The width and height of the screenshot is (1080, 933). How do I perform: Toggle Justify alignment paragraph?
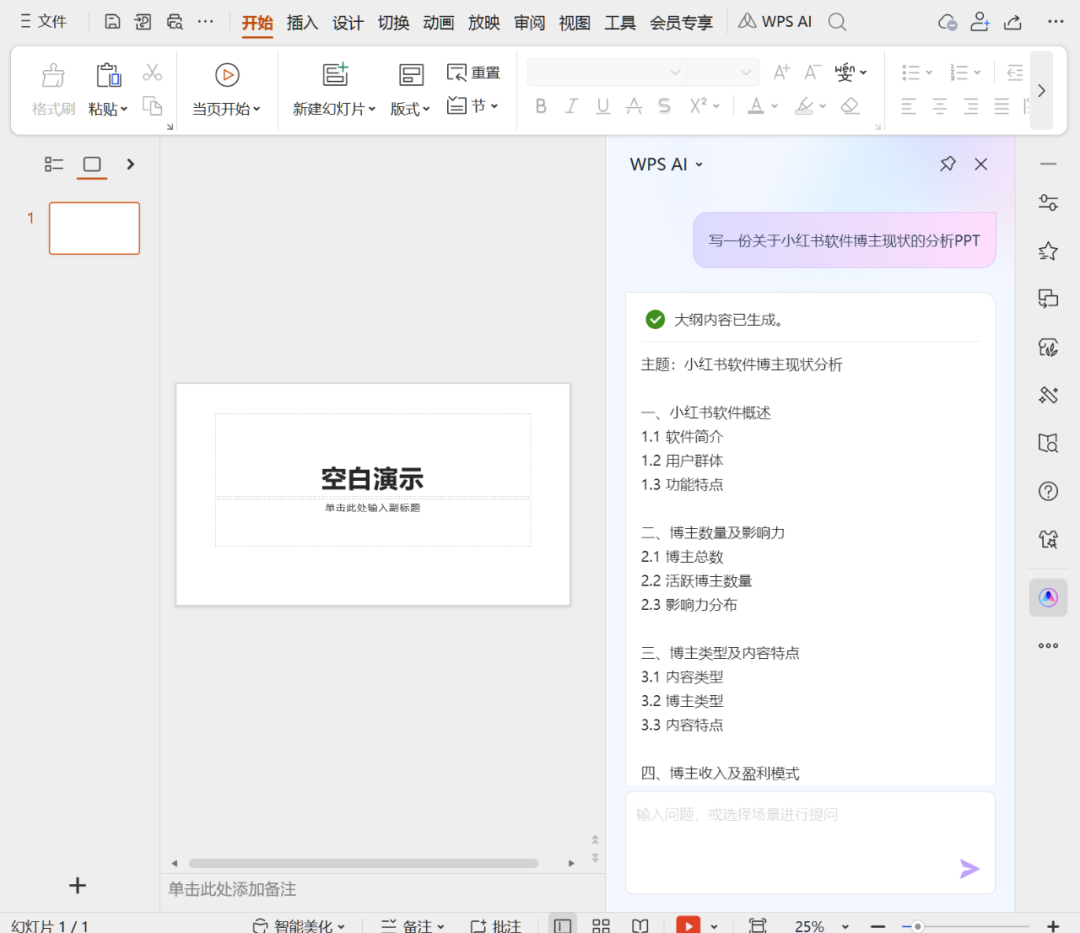(x=1001, y=106)
